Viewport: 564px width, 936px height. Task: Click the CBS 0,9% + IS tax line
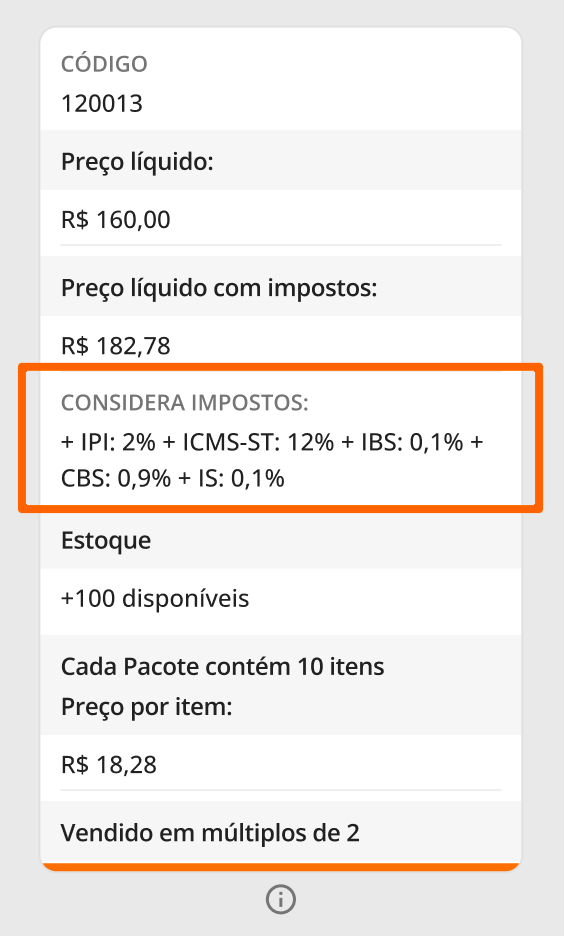(172, 478)
